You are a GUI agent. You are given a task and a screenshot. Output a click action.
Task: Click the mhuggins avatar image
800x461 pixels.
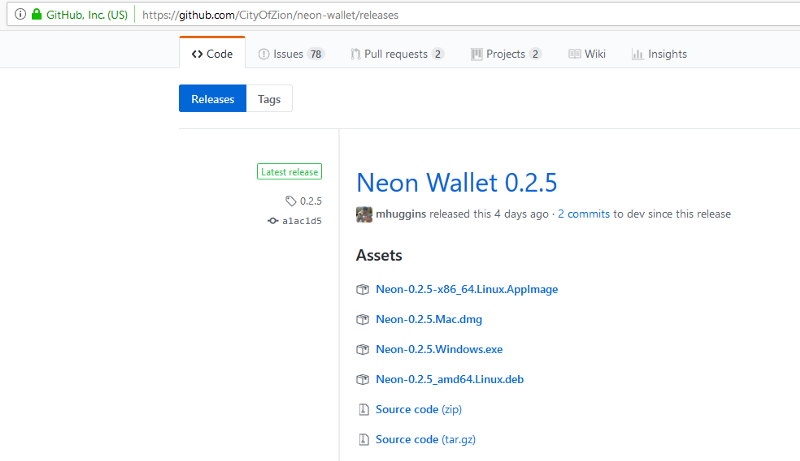[x=364, y=214]
